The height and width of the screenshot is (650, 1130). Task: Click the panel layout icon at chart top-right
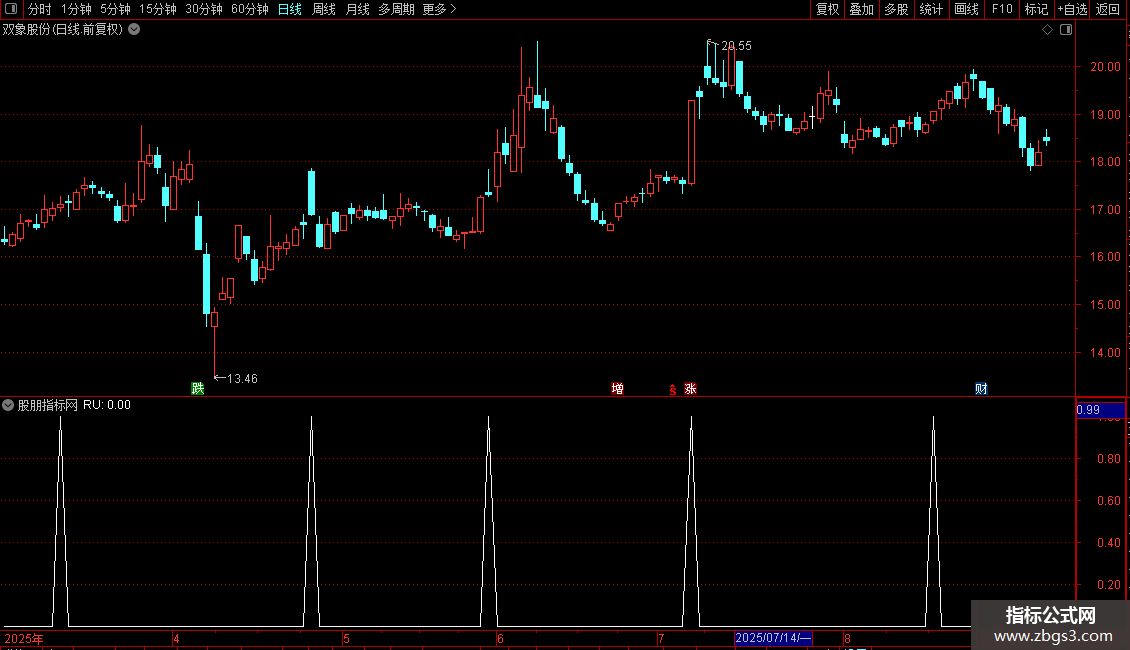[x=1066, y=30]
